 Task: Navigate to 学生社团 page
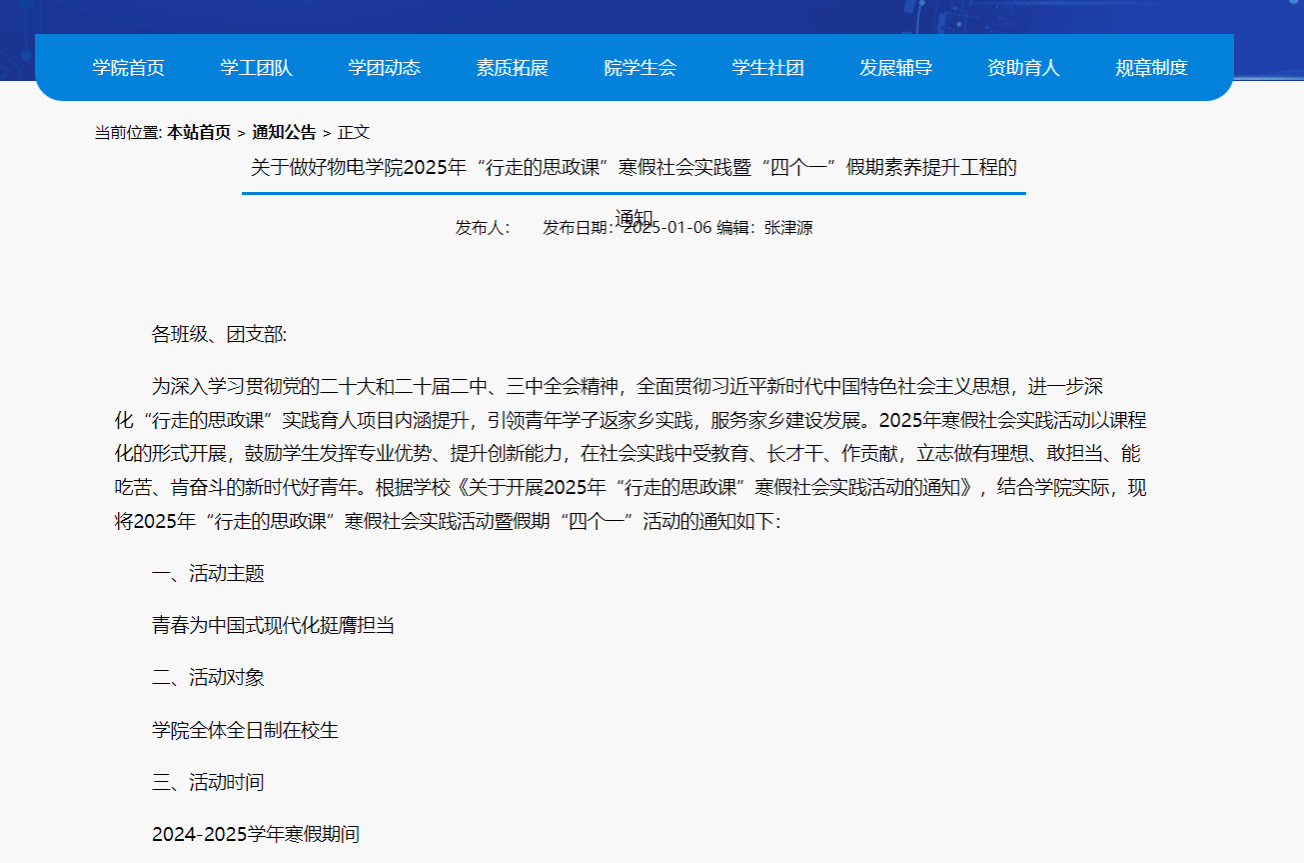point(768,68)
